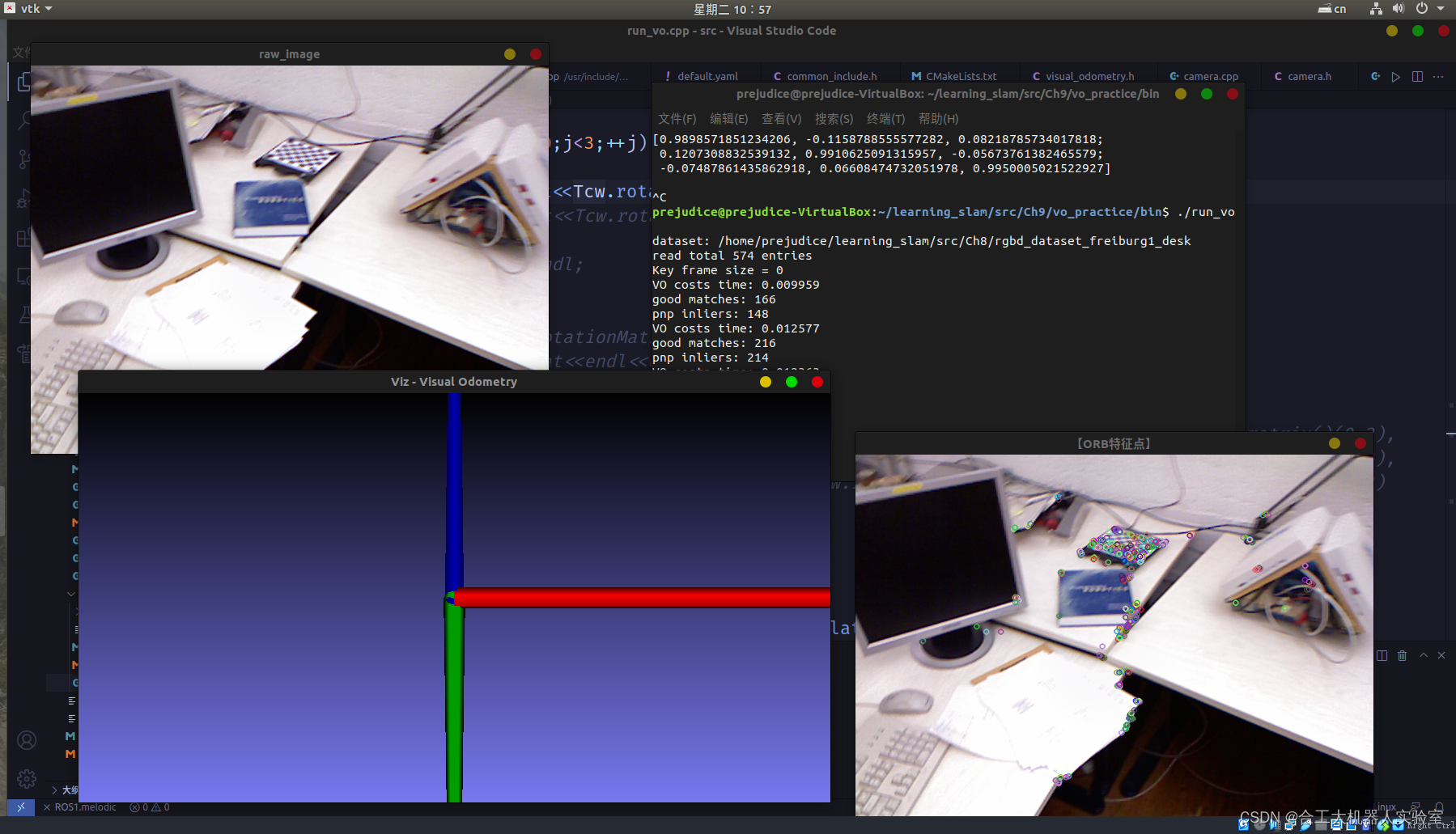The image size is (1456, 834).
Task: Minimize the Viz - Visual Odometry window
Action: click(x=766, y=382)
